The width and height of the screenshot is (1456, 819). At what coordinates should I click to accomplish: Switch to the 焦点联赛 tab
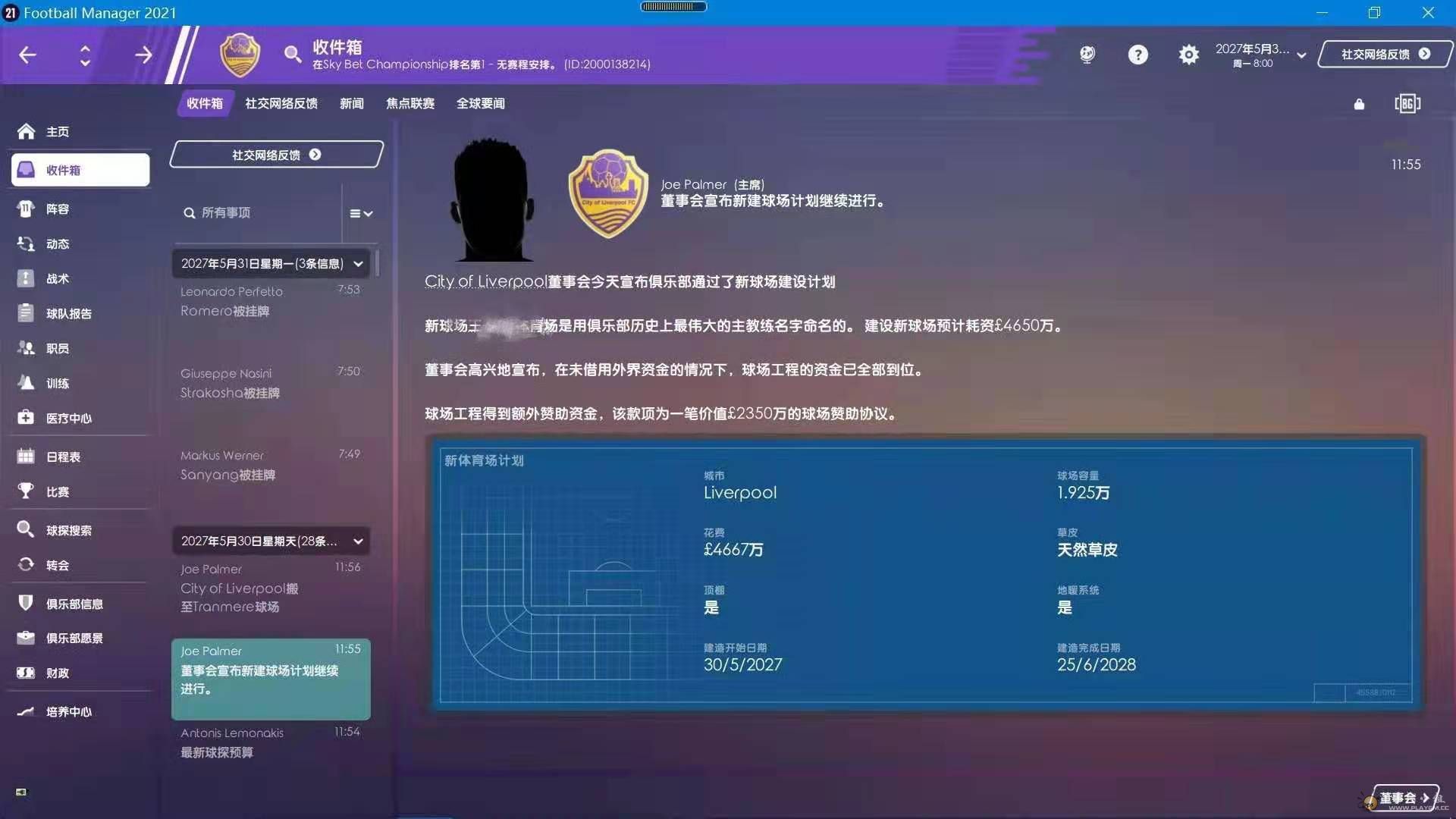point(410,103)
